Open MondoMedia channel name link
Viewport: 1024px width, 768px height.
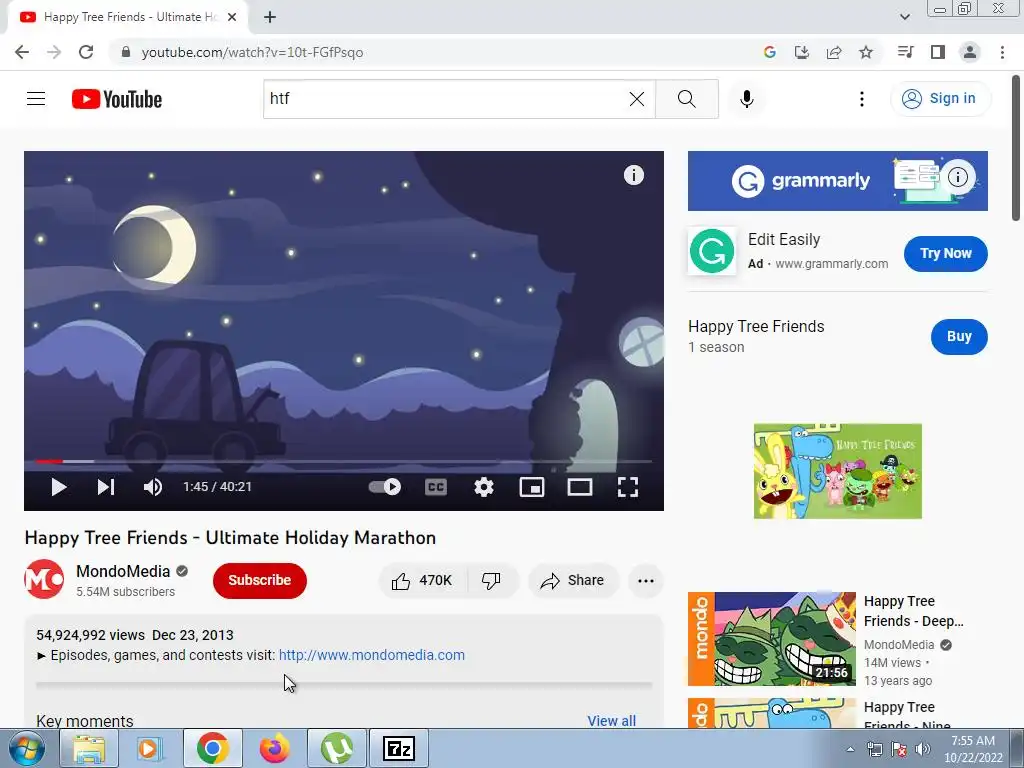[x=123, y=571]
